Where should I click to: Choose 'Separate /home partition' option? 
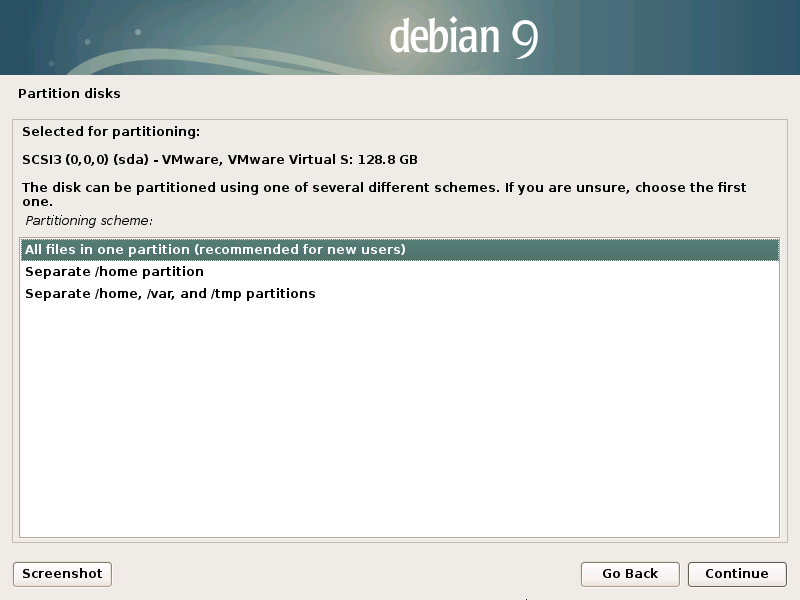[x=399, y=271]
